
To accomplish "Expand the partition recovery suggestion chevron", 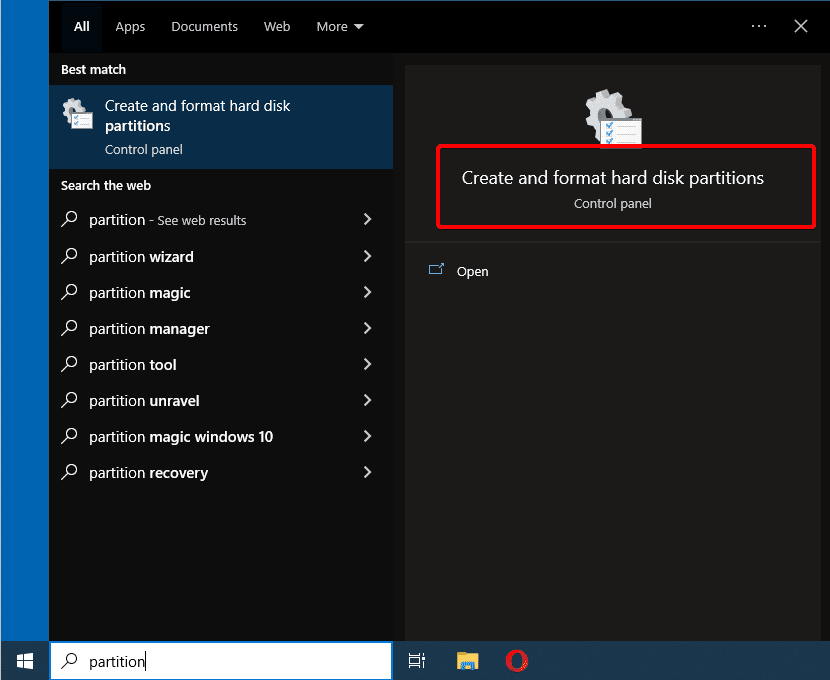I will click(x=367, y=472).
